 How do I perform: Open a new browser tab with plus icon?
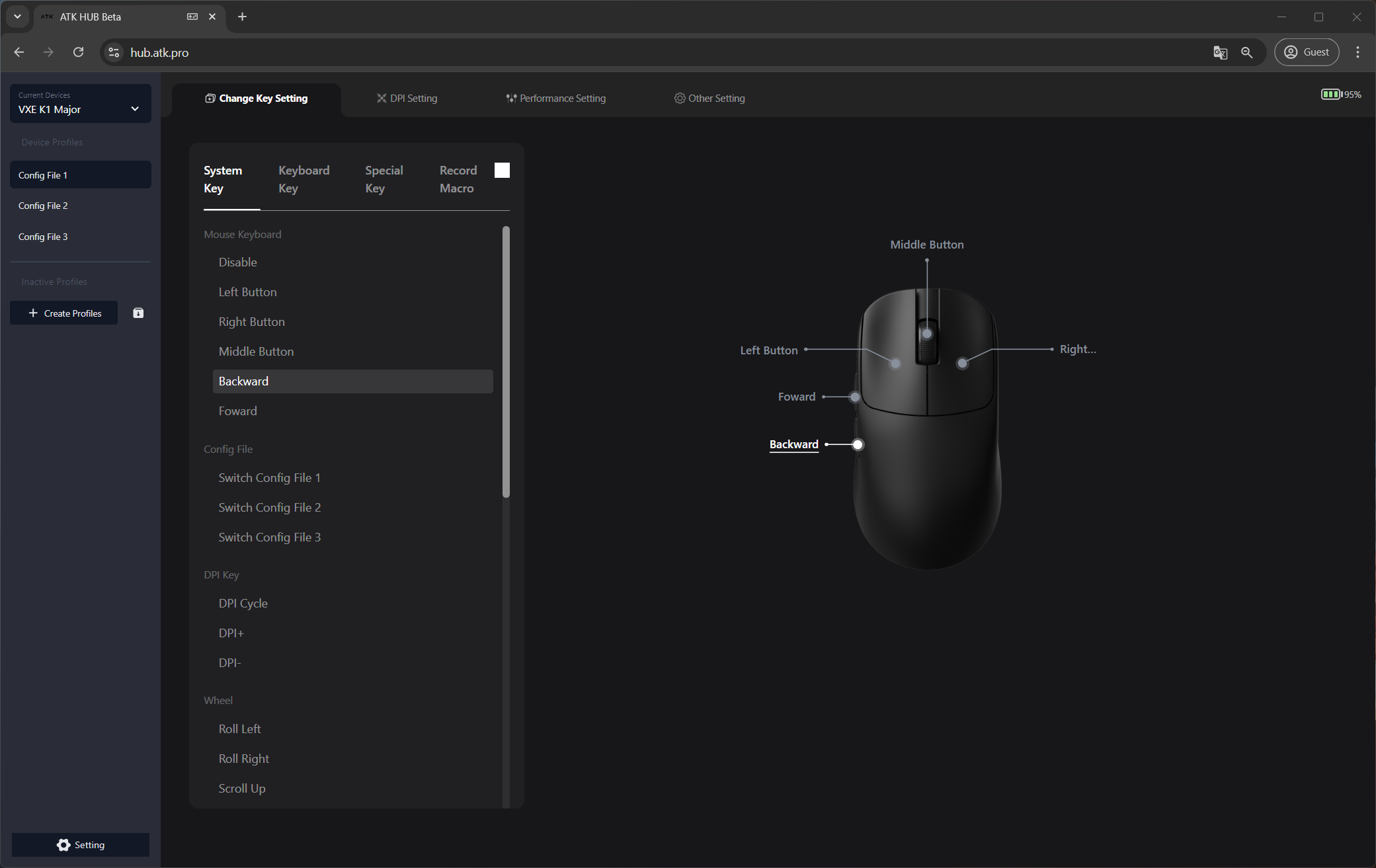(x=242, y=17)
